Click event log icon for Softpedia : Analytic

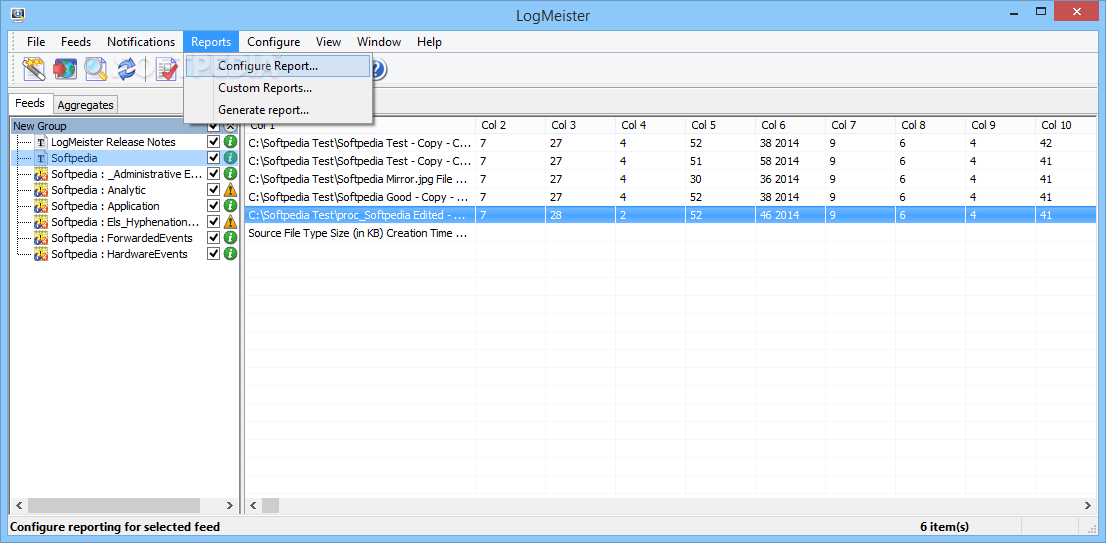[41, 190]
